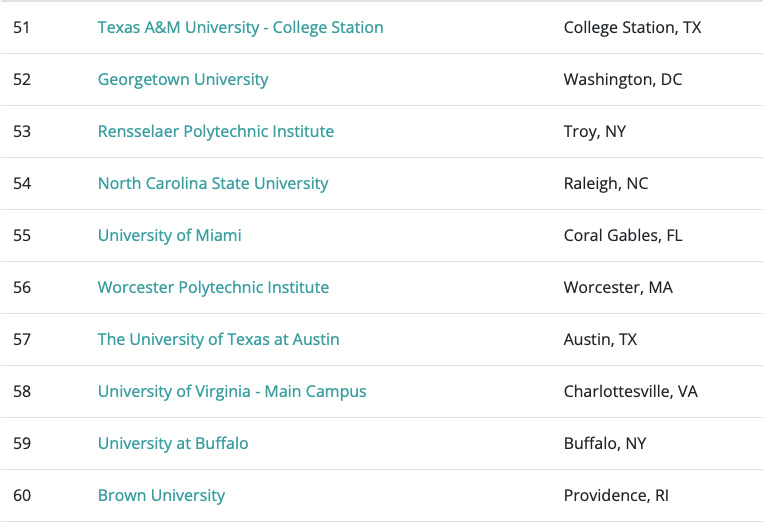
Task: Open the University of Miami link
Action: (170, 236)
